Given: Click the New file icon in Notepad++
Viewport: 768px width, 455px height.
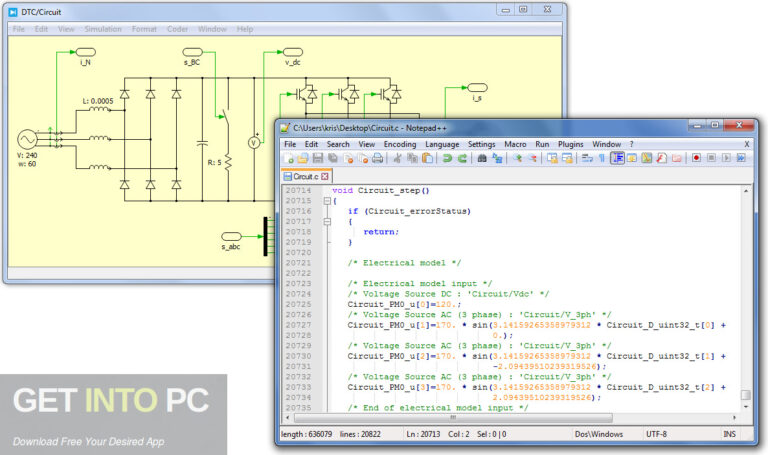Looking at the screenshot, I should pos(288,158).
